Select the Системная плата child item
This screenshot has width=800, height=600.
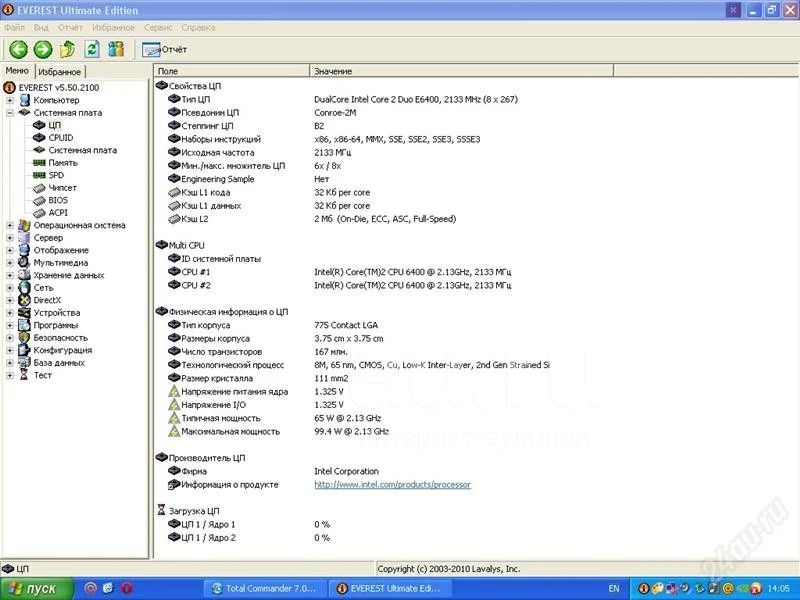83,151
